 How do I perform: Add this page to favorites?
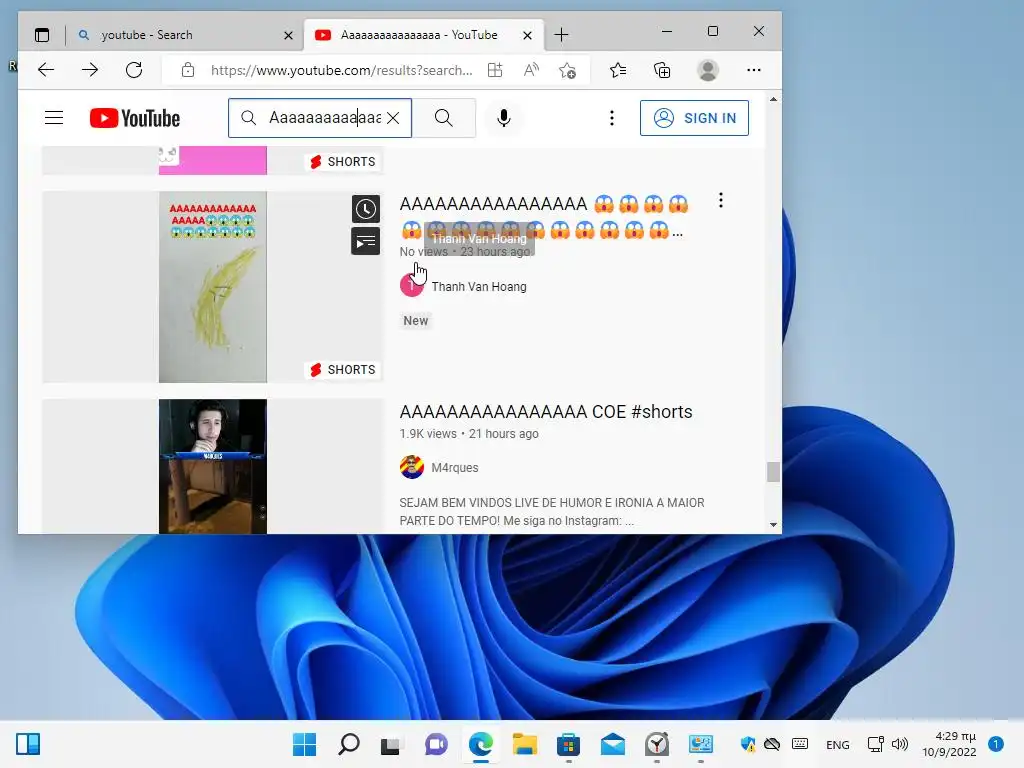point(568,70)
